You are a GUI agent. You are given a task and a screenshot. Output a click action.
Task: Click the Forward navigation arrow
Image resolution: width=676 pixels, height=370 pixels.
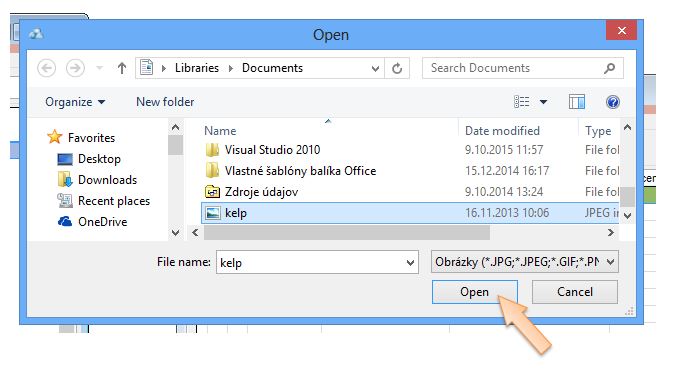tap(75, 68)
